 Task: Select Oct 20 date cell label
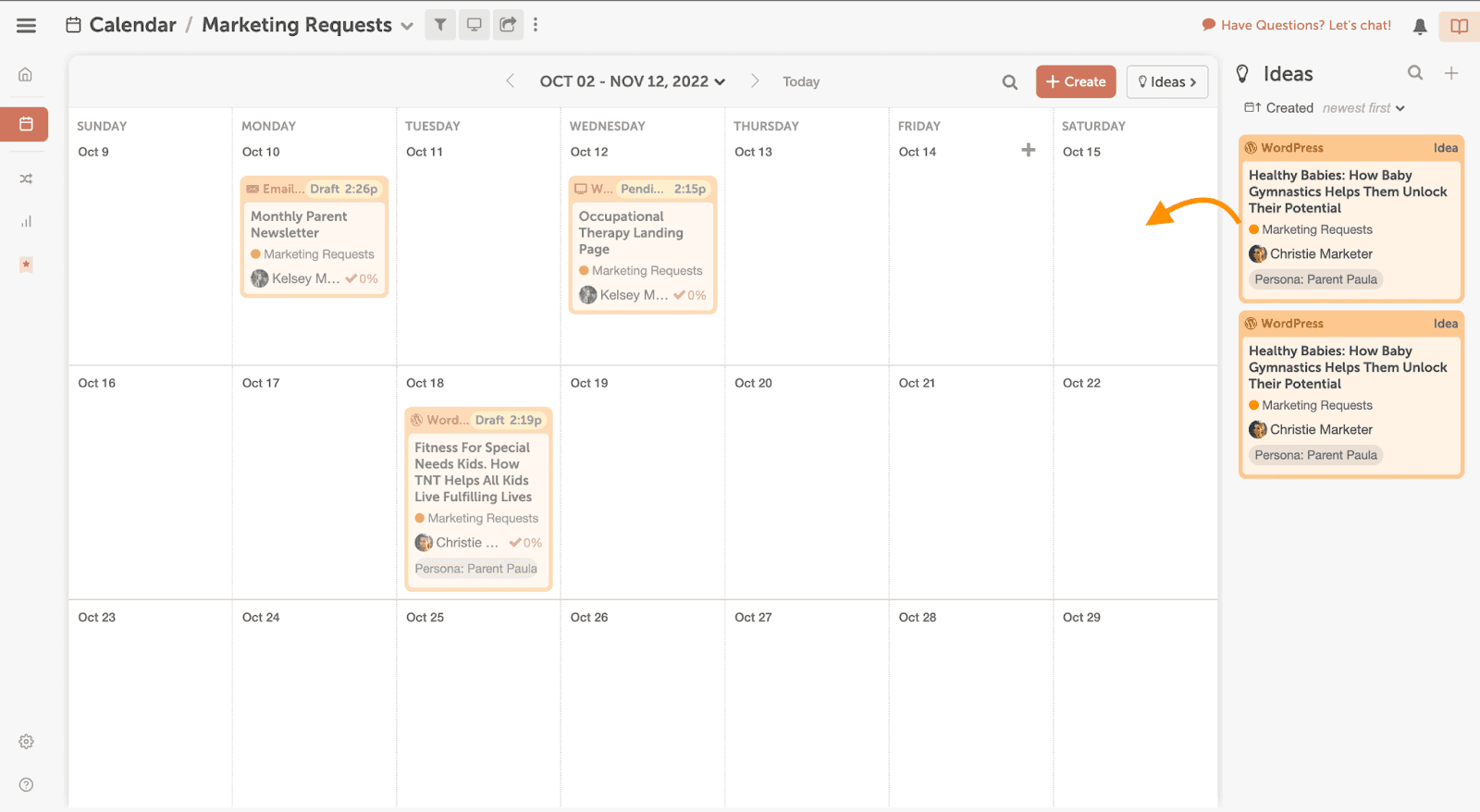point(753,383)
